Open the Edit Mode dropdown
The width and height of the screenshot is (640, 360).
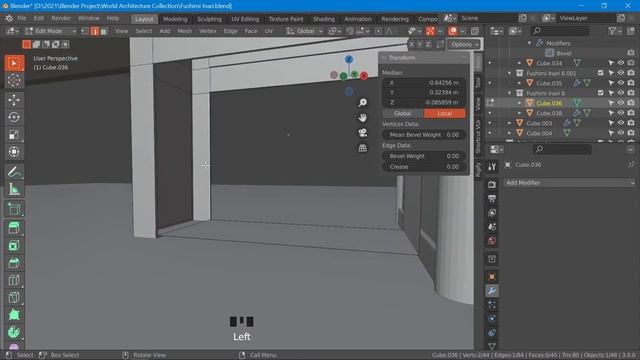51,31
